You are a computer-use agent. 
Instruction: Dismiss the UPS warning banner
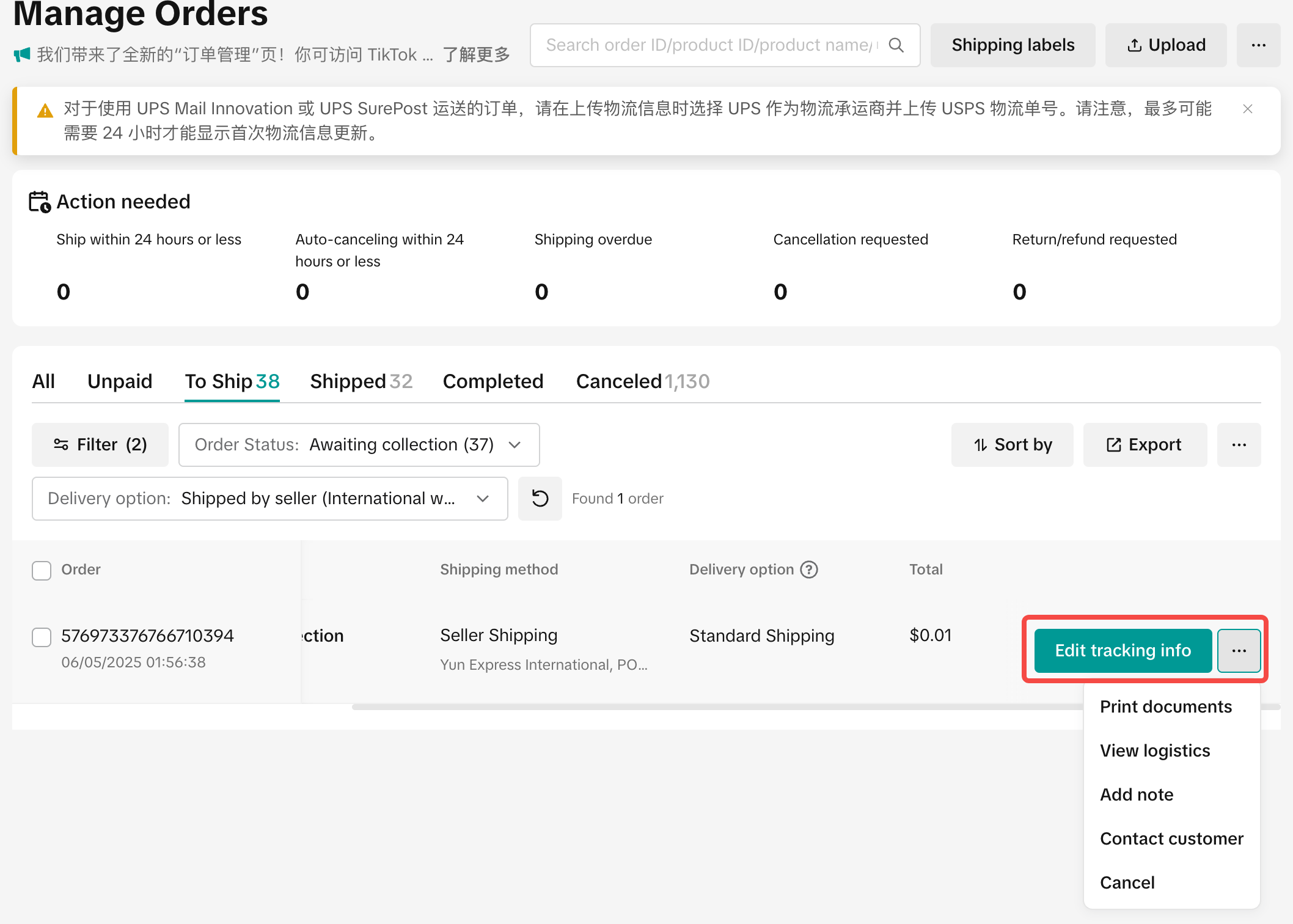click(1248, 109)
